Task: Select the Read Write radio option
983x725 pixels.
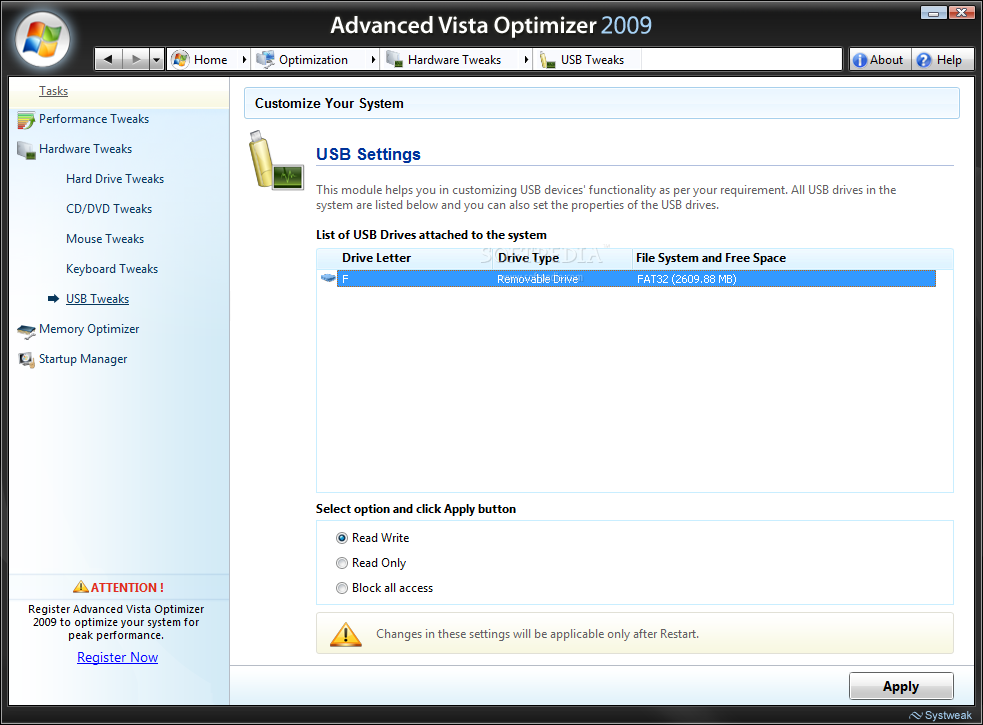Action: point(342,538)
